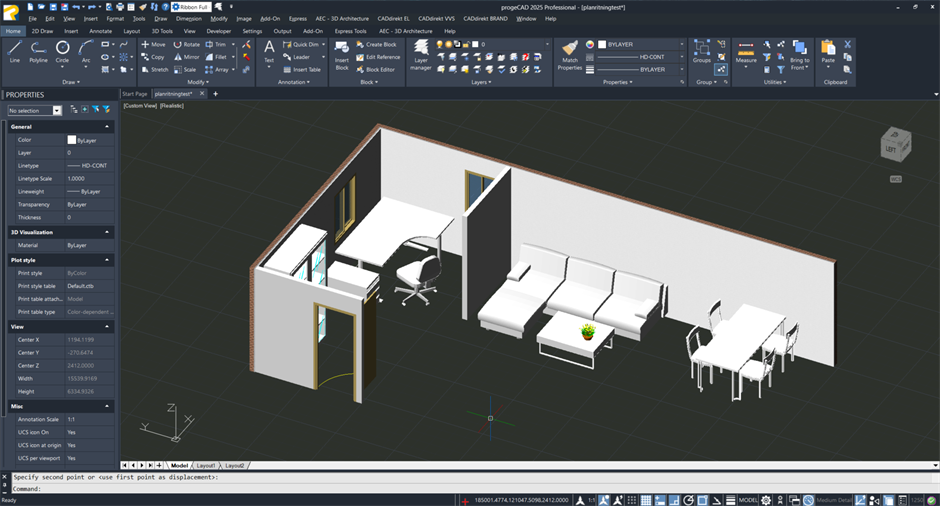Toggle the MODEL space button in status bar
The height and width of the screenshot is (506, 940).
(748, 500)
